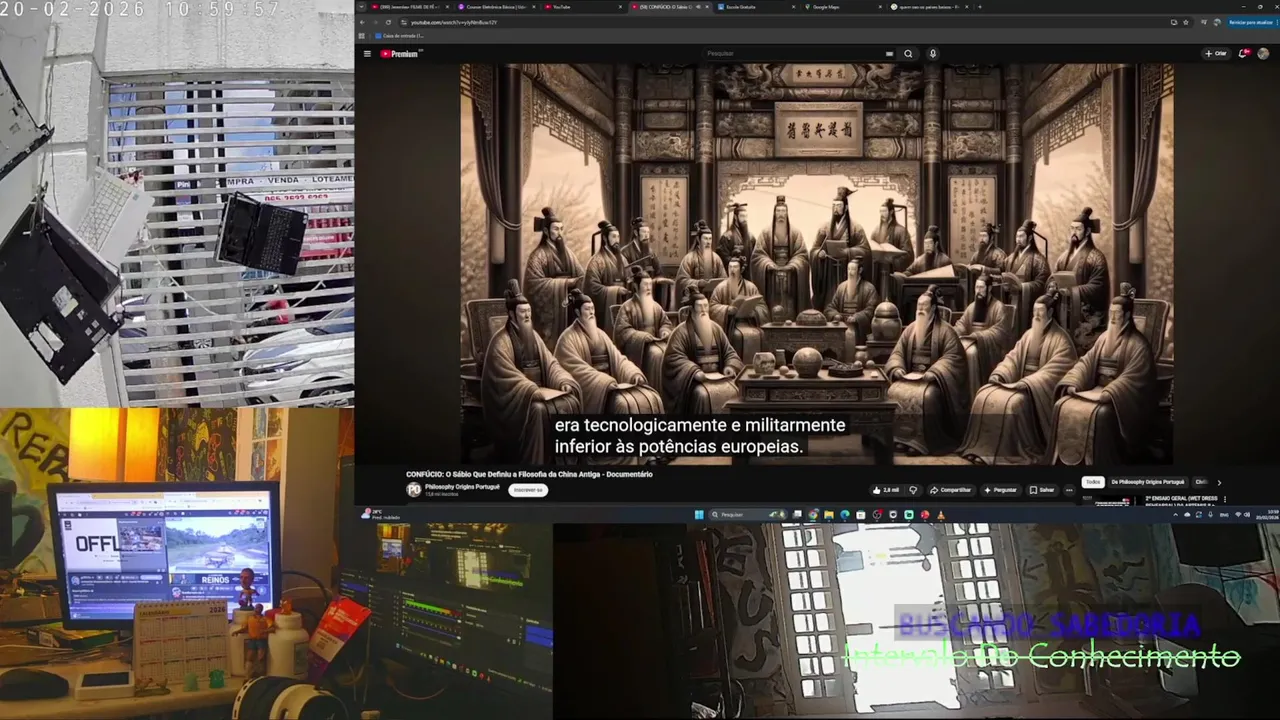Expand the hidden system tray icons chevron
The width and height of the screenshot is (1280, 720).
pyautogui.click(x=1175, y=514)
